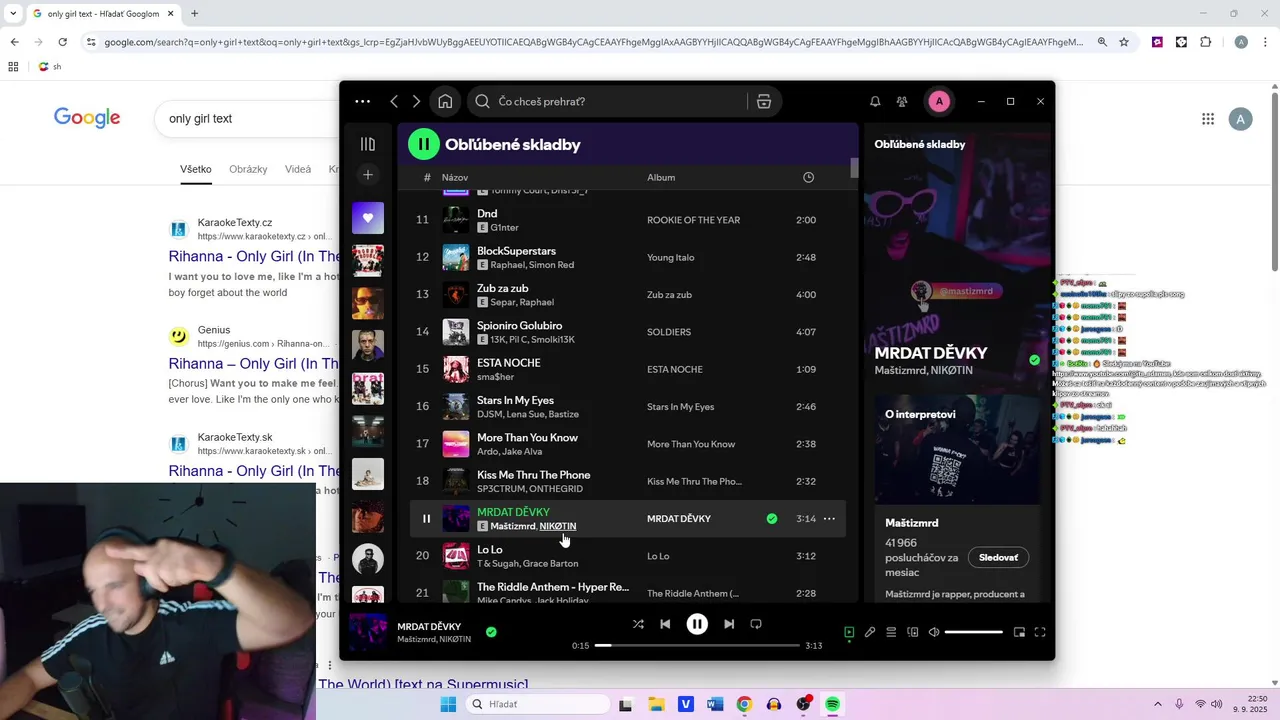Use the Spotify track list scrollbar

(854, 168)
